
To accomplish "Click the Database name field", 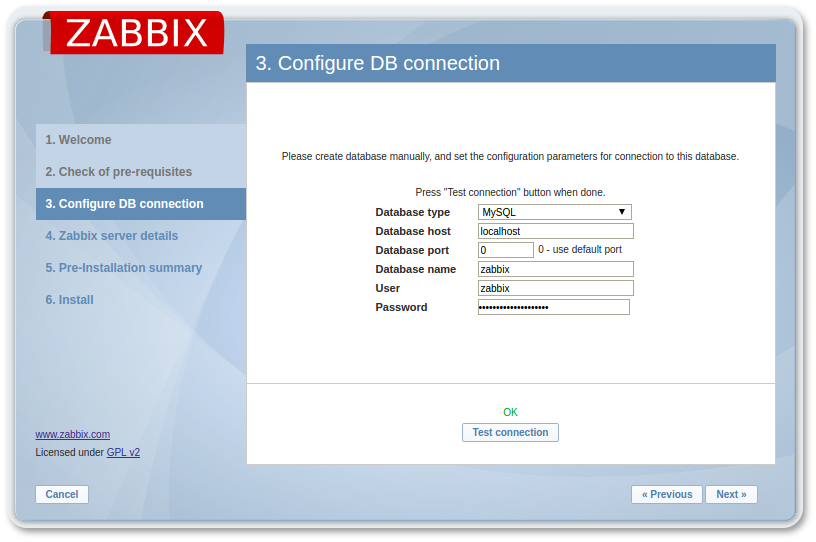I will click(x=555, y=269).
